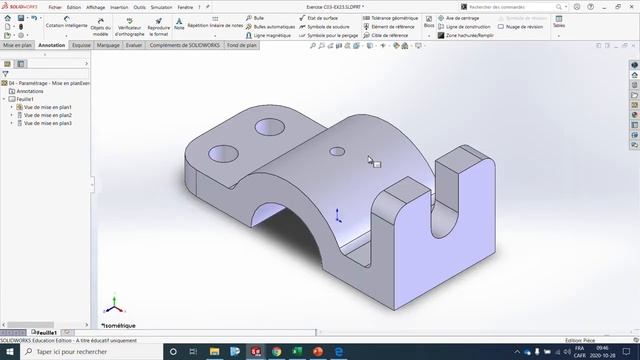Click the filter funnel icon in tree

[x=5, y=74]
